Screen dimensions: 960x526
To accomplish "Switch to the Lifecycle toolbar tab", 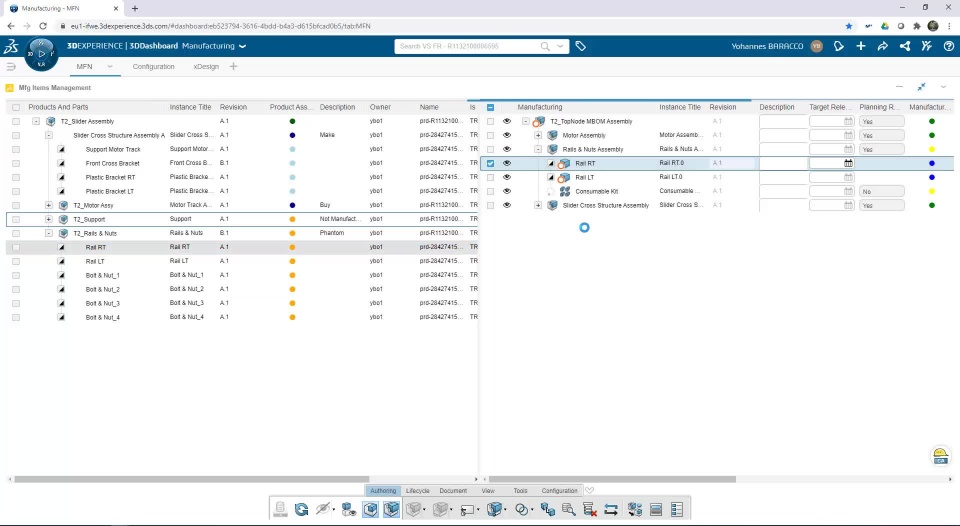I will (x=418, y=490).
